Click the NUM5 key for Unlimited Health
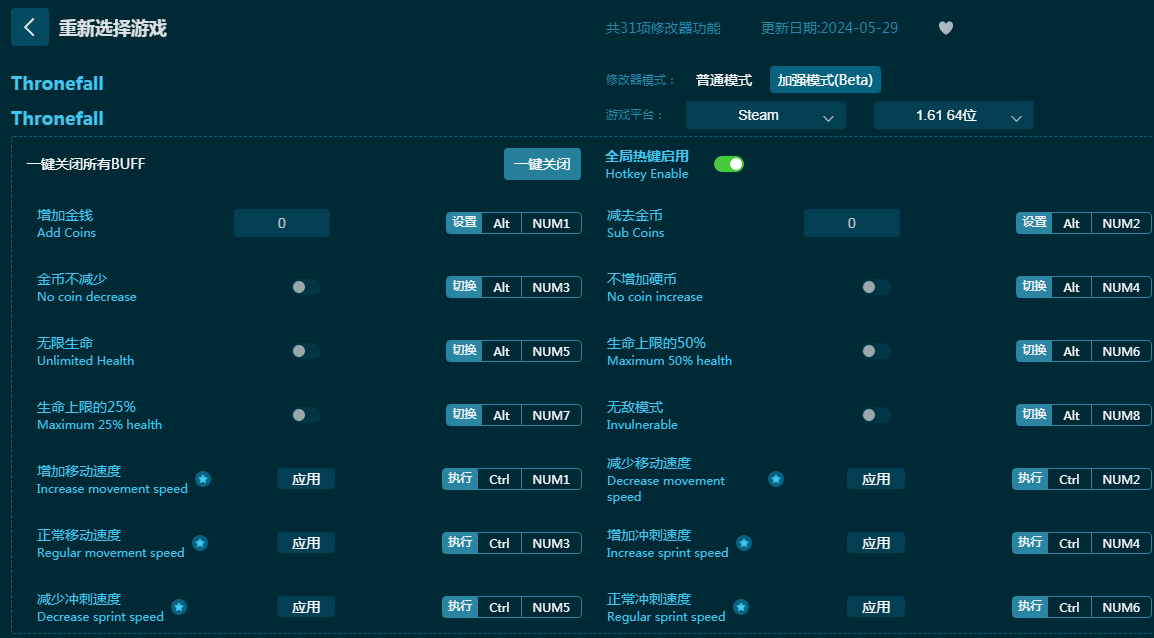This screenshot has width=1154, height=638. (x=551, y=351)
